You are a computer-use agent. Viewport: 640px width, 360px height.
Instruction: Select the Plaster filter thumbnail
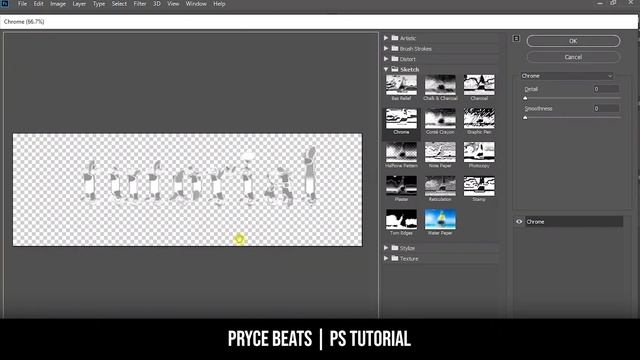pyautogui.click(x=401, y=186)
